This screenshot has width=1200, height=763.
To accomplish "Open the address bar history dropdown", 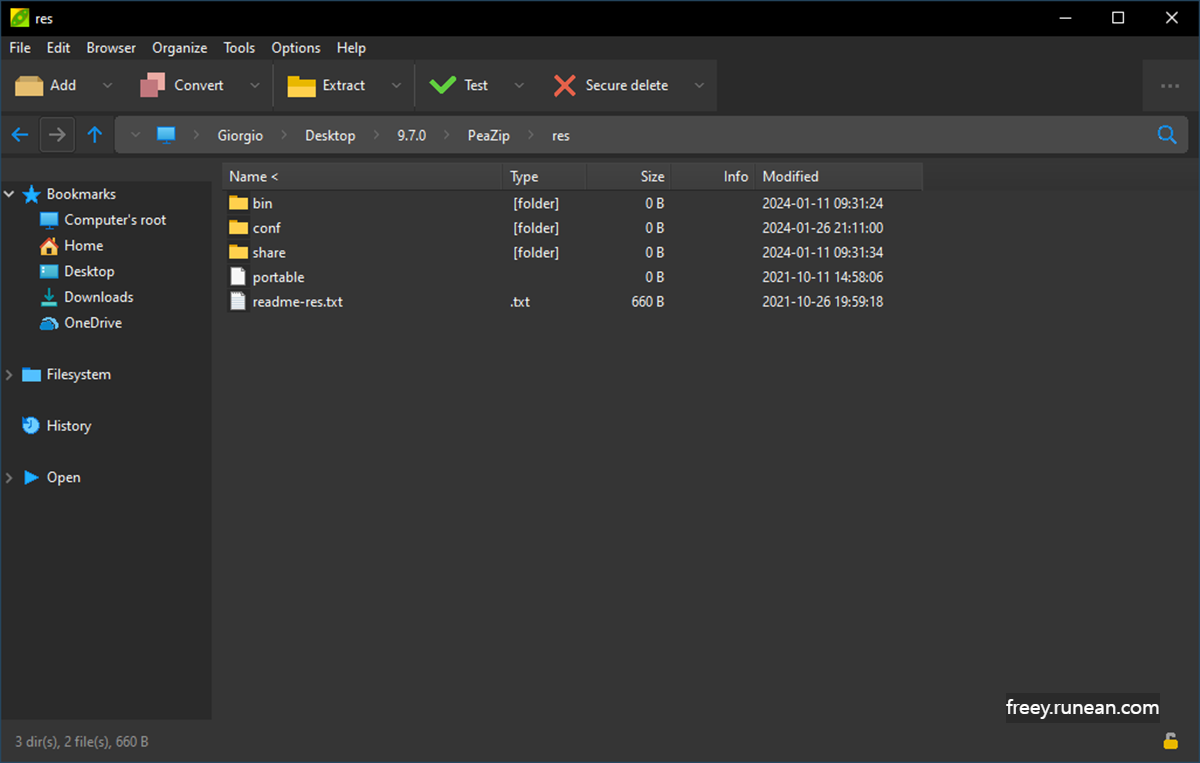I will [x=135, y=135].
